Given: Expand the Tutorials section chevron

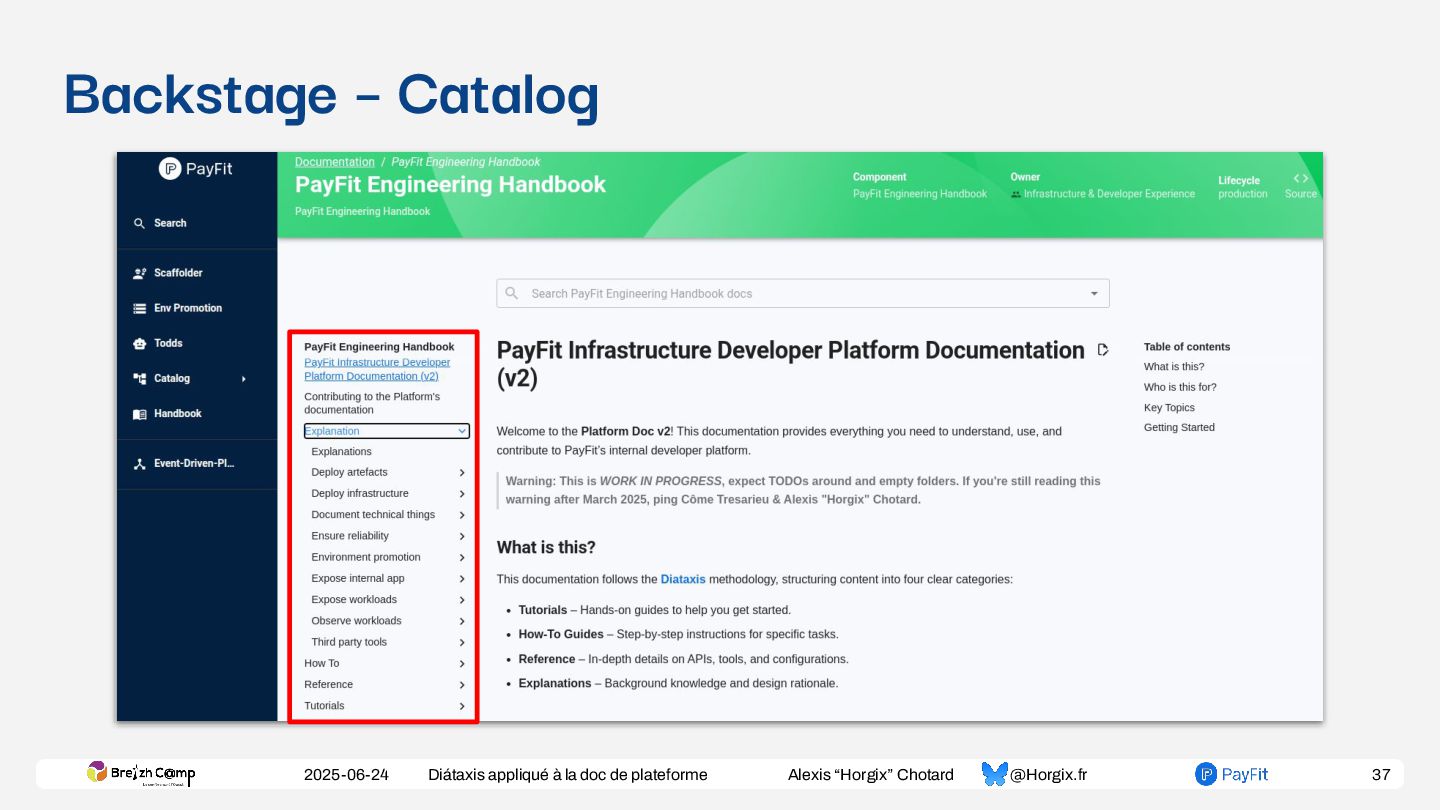Looking at the screenshot, I should pyautogui.click(x=462, y=706).
